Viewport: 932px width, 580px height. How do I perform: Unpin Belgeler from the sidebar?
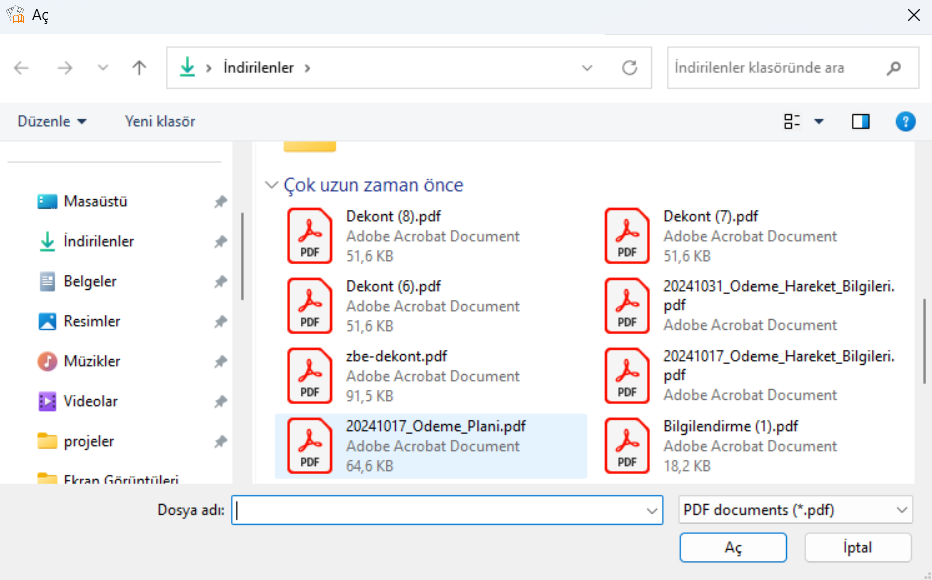(x=219, y=281)
